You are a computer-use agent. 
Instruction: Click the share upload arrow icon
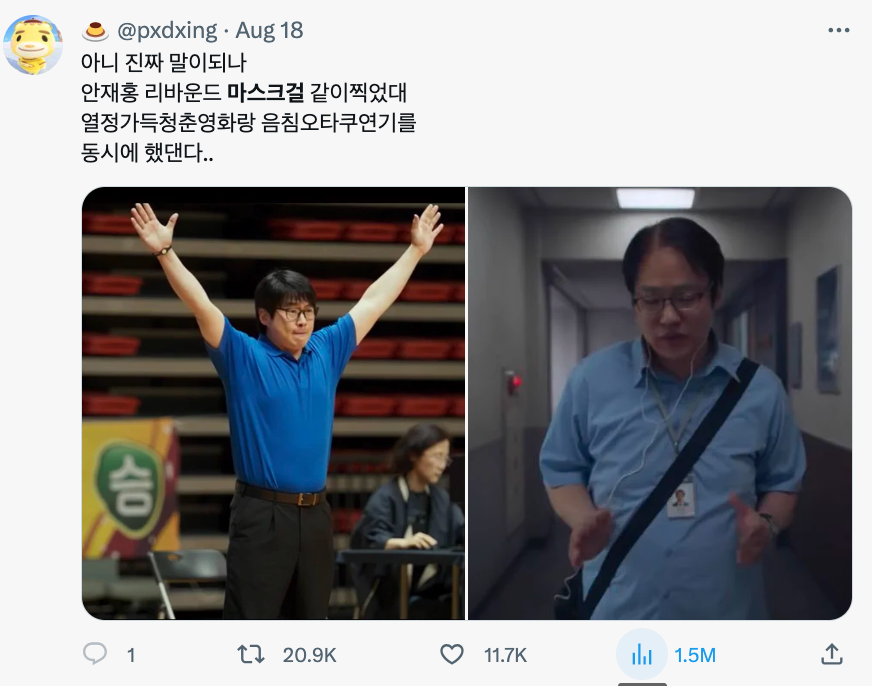pos(832,654)
